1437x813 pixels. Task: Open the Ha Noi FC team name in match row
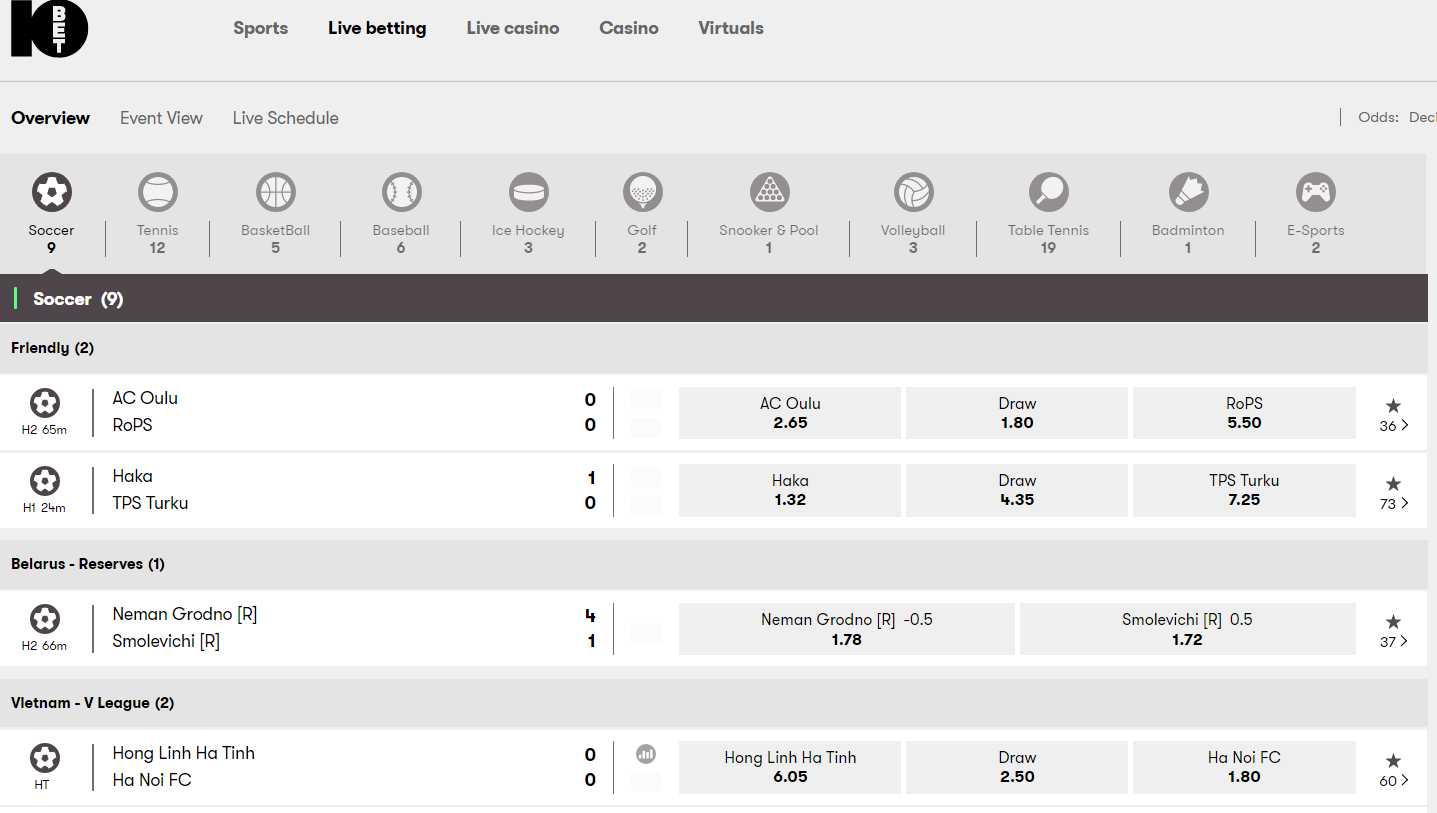pyautogui.click(x=152, y=780)
